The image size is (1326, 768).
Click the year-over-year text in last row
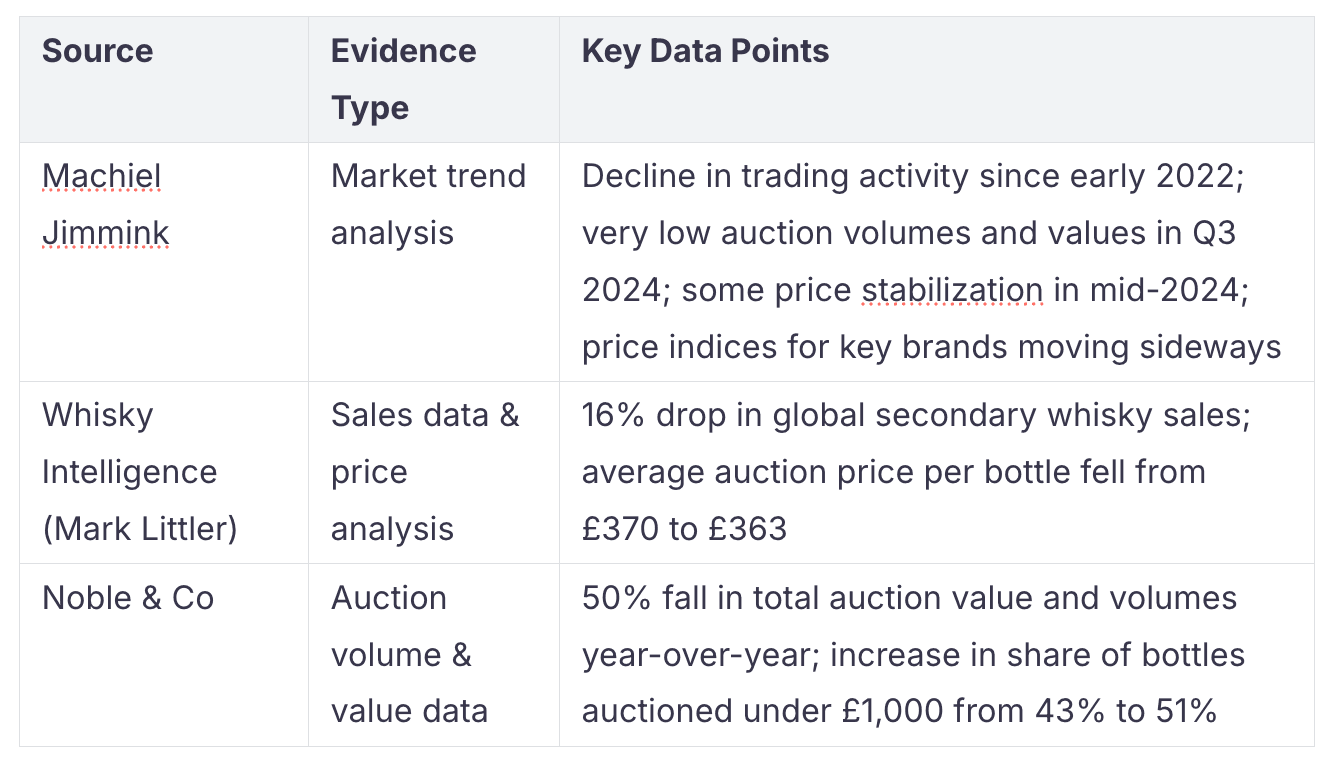[x=697, y=654]
